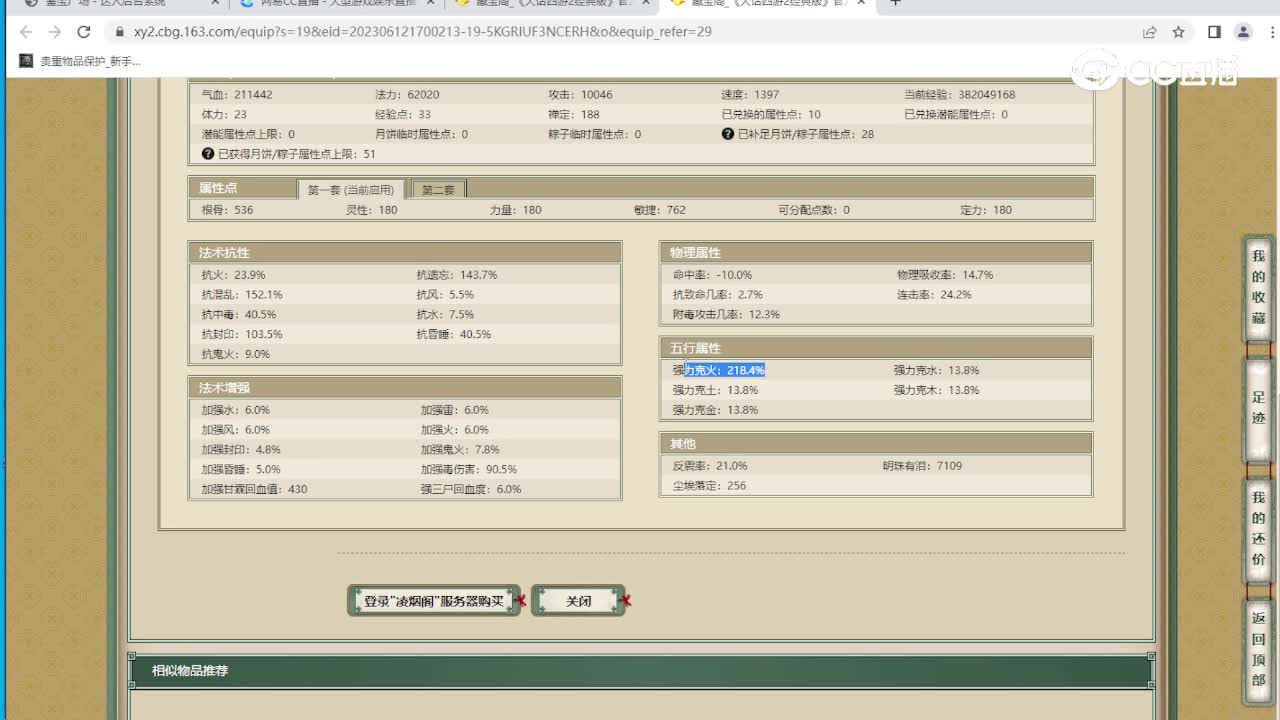The width and height of the screenshot is (1280, 720).
Task: Click the 当前经验: 382049168 value
Action: pos(960,95)
